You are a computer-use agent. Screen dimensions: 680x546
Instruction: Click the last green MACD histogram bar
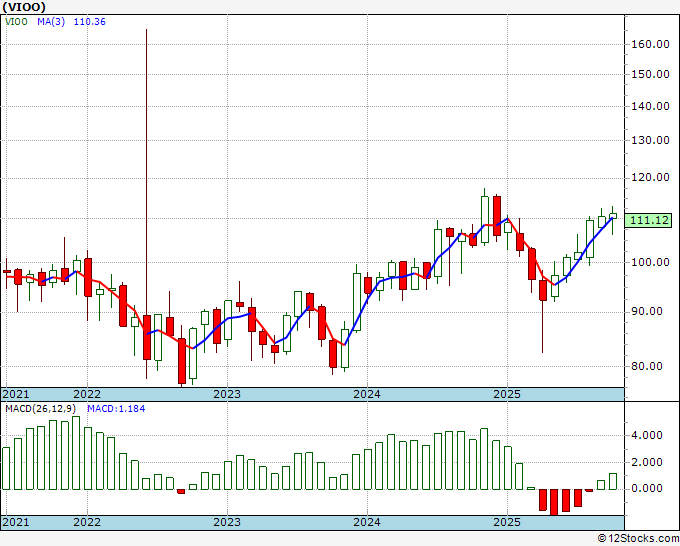pyautogui.click(x=613, y=481)
